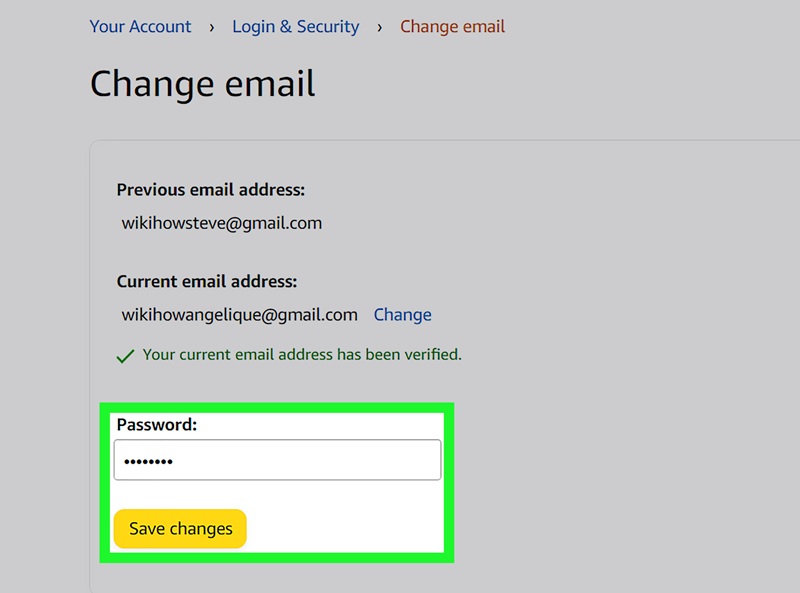800x593 pixels.
Task: Click the Password field label
Action: pyautogui.click(x=157, y=425)
